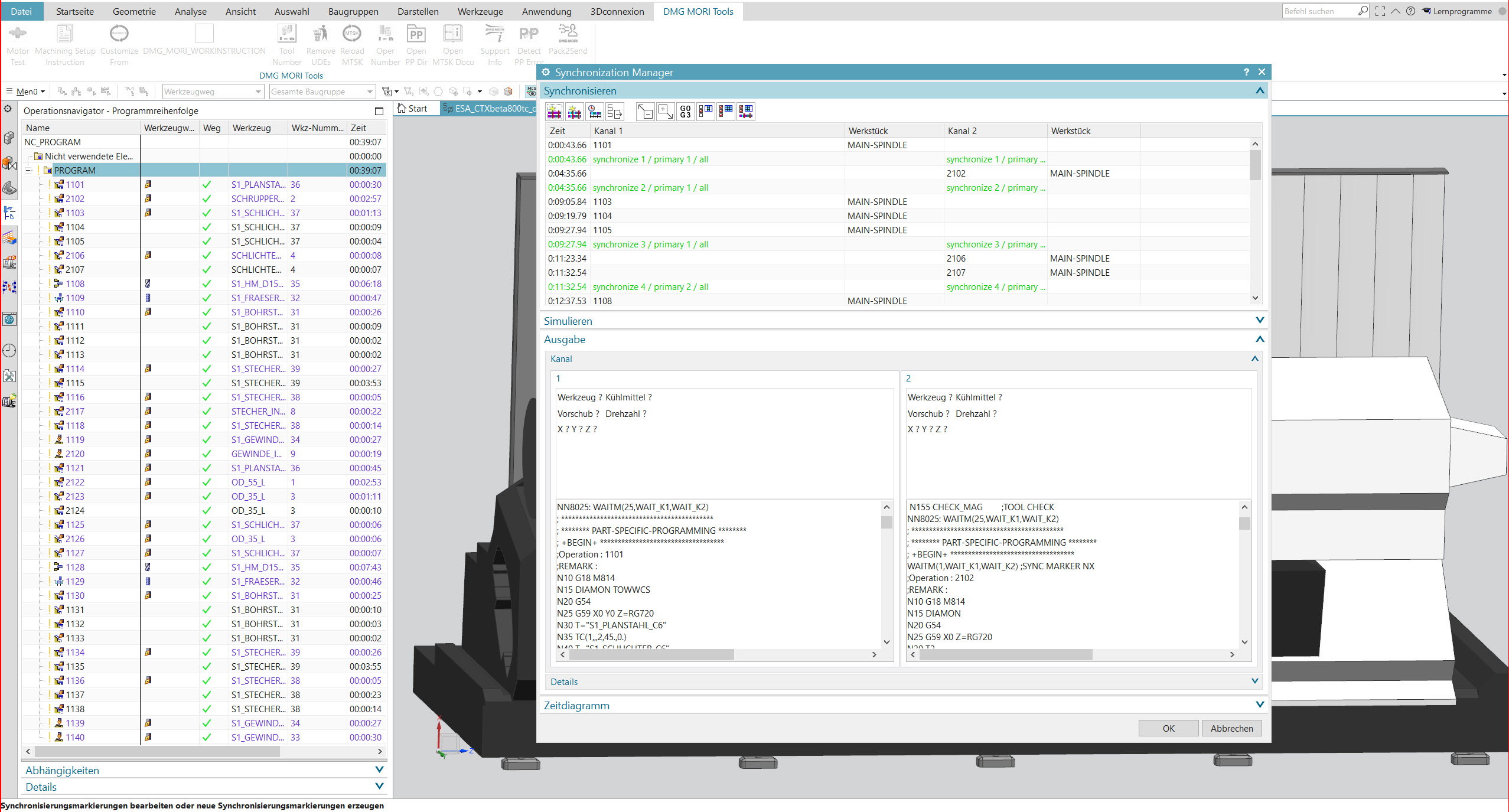
Task: Click the Open MTSK Docu ribbon icon
Action: pos(453,44)
